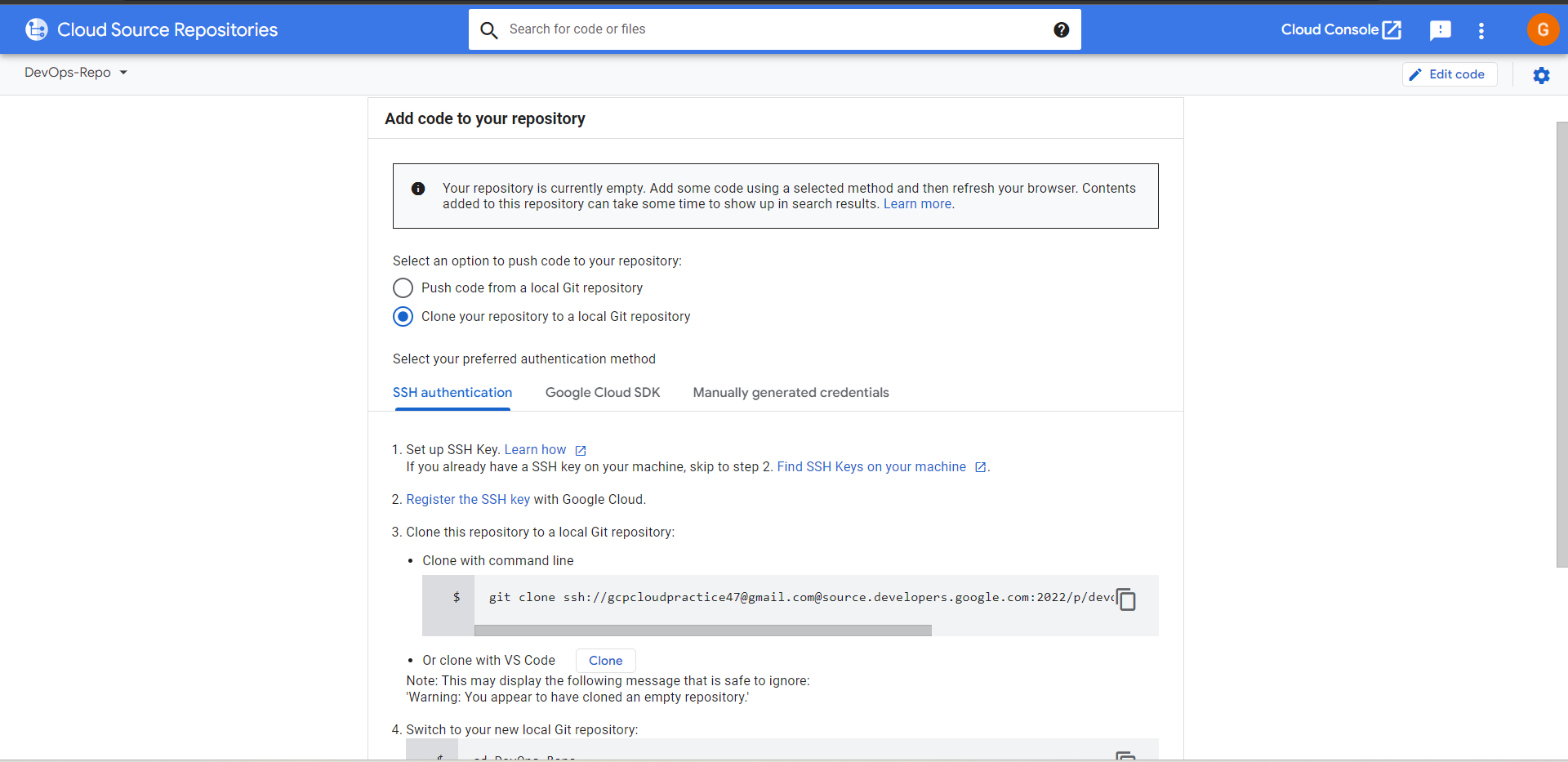
Task: Open Find SSH Keys on your machine link
Action: [871, 466]
